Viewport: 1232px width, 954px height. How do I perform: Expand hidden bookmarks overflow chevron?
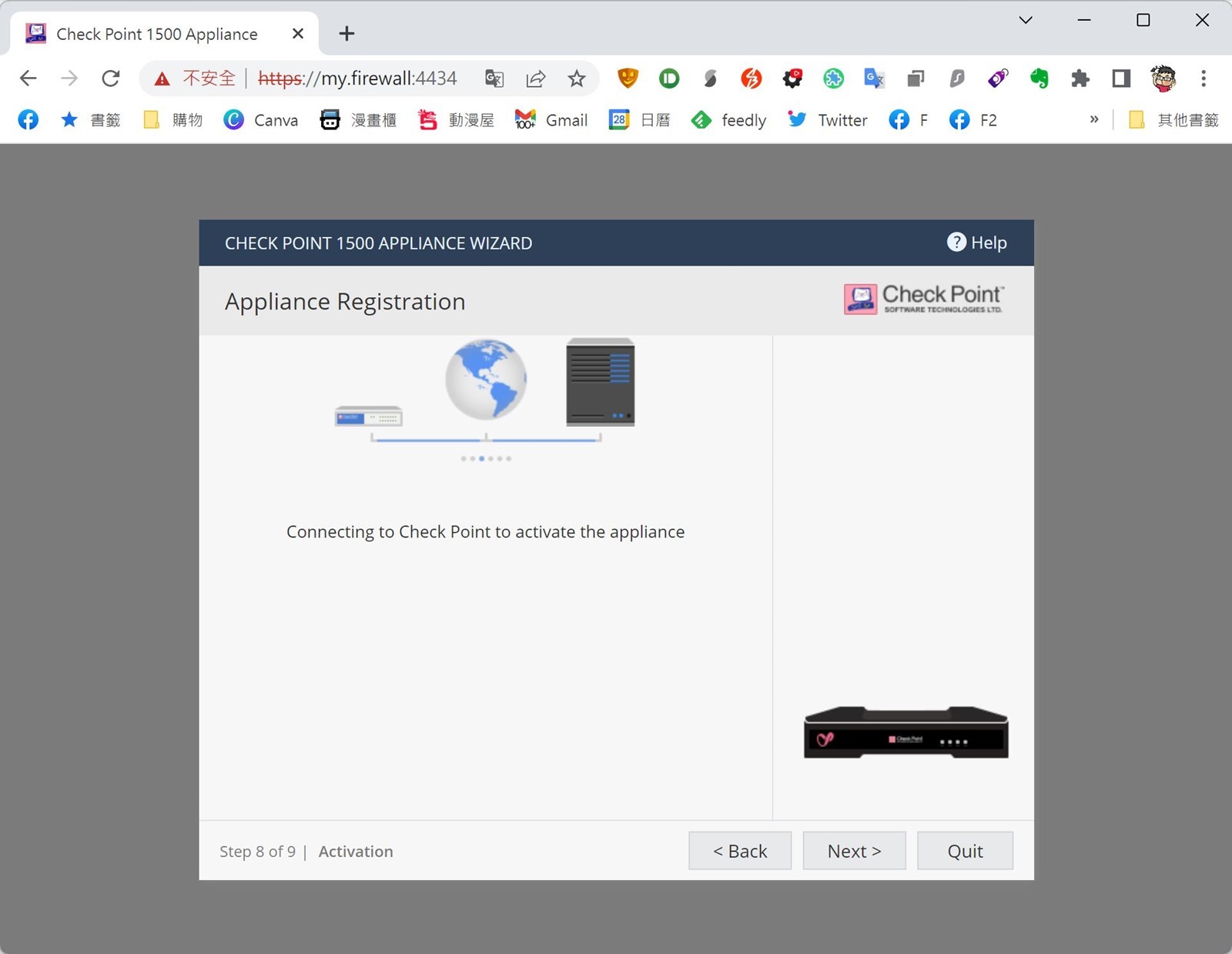[1093, 119]
